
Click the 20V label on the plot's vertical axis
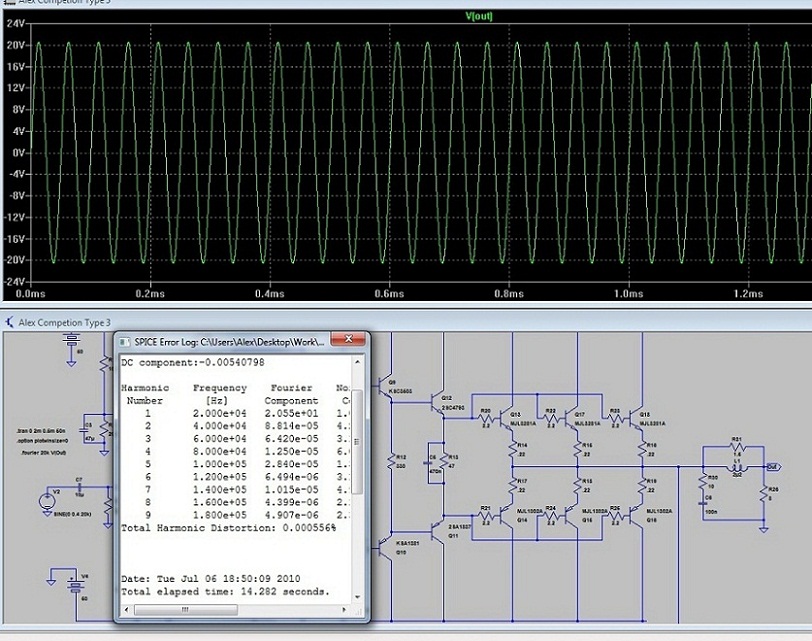16,45
